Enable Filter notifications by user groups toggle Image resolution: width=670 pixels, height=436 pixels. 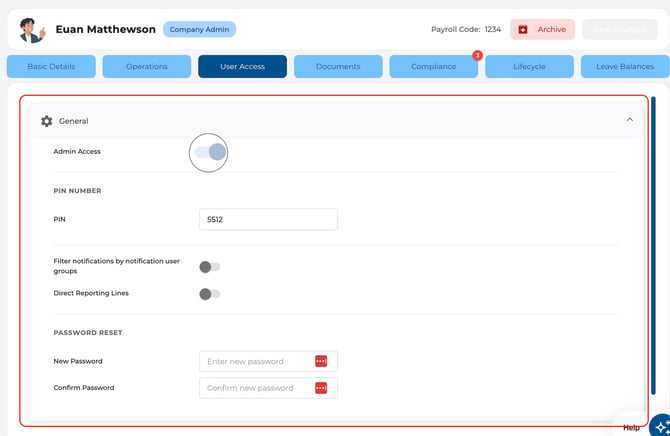(x=209, y=267)
